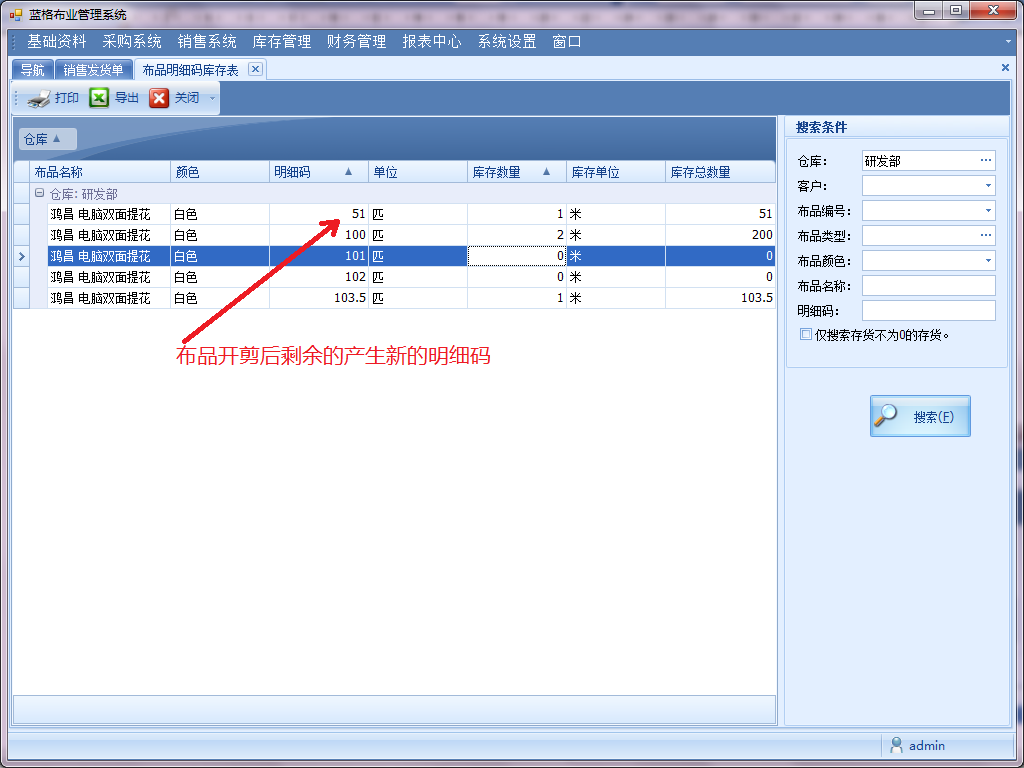This screenshot has width=1024, height=768.
Task: Open the 库存管理 menu
Action: pyautogui.click(x=282, y=42)
